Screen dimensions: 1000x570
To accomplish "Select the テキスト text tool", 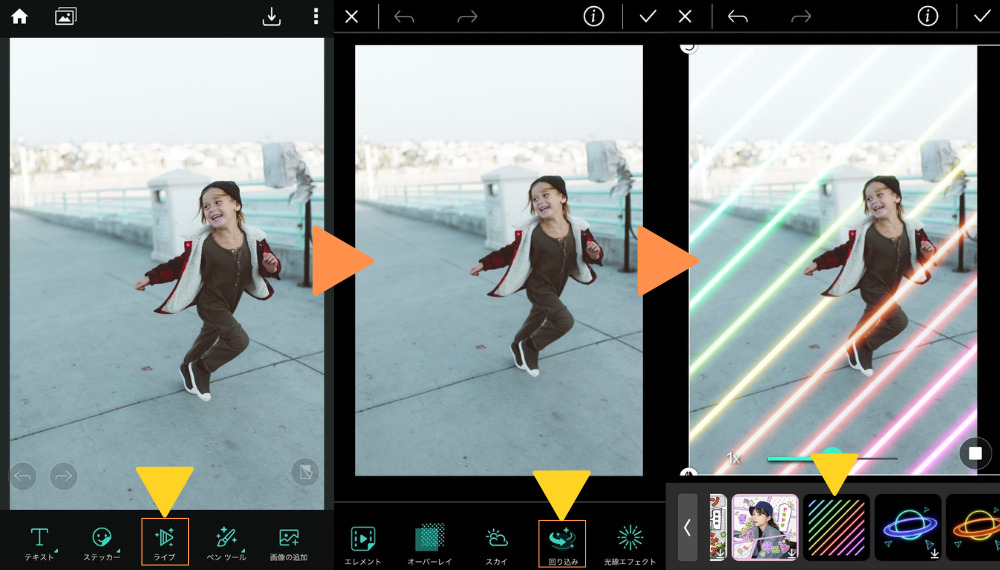I will click(x=40, y=544).
